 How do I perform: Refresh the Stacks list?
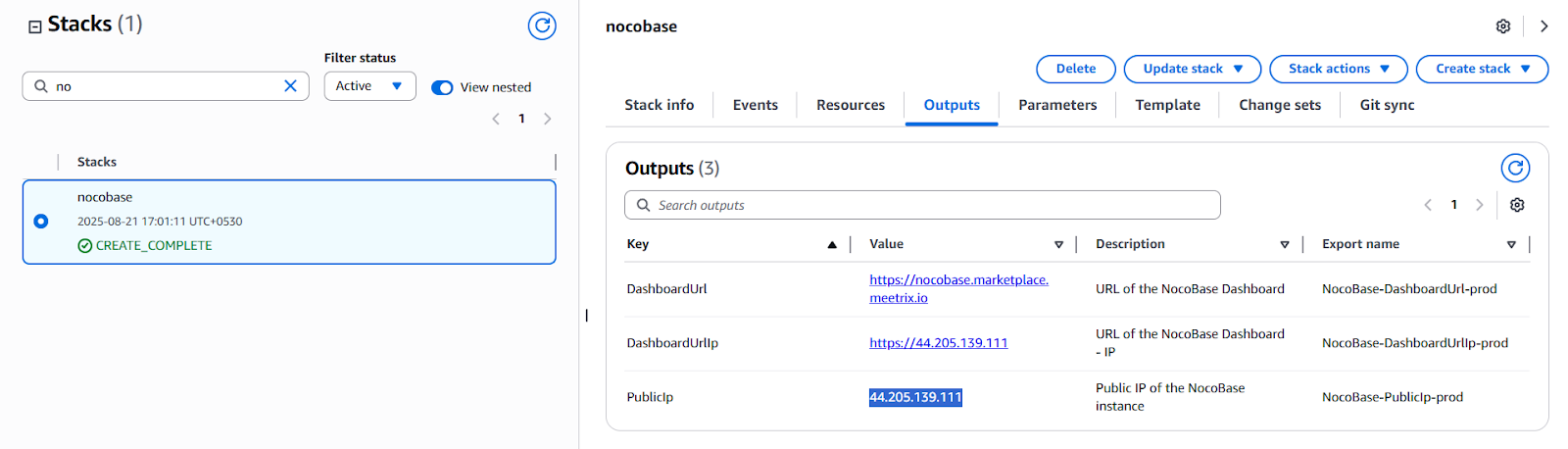point(542,25)
